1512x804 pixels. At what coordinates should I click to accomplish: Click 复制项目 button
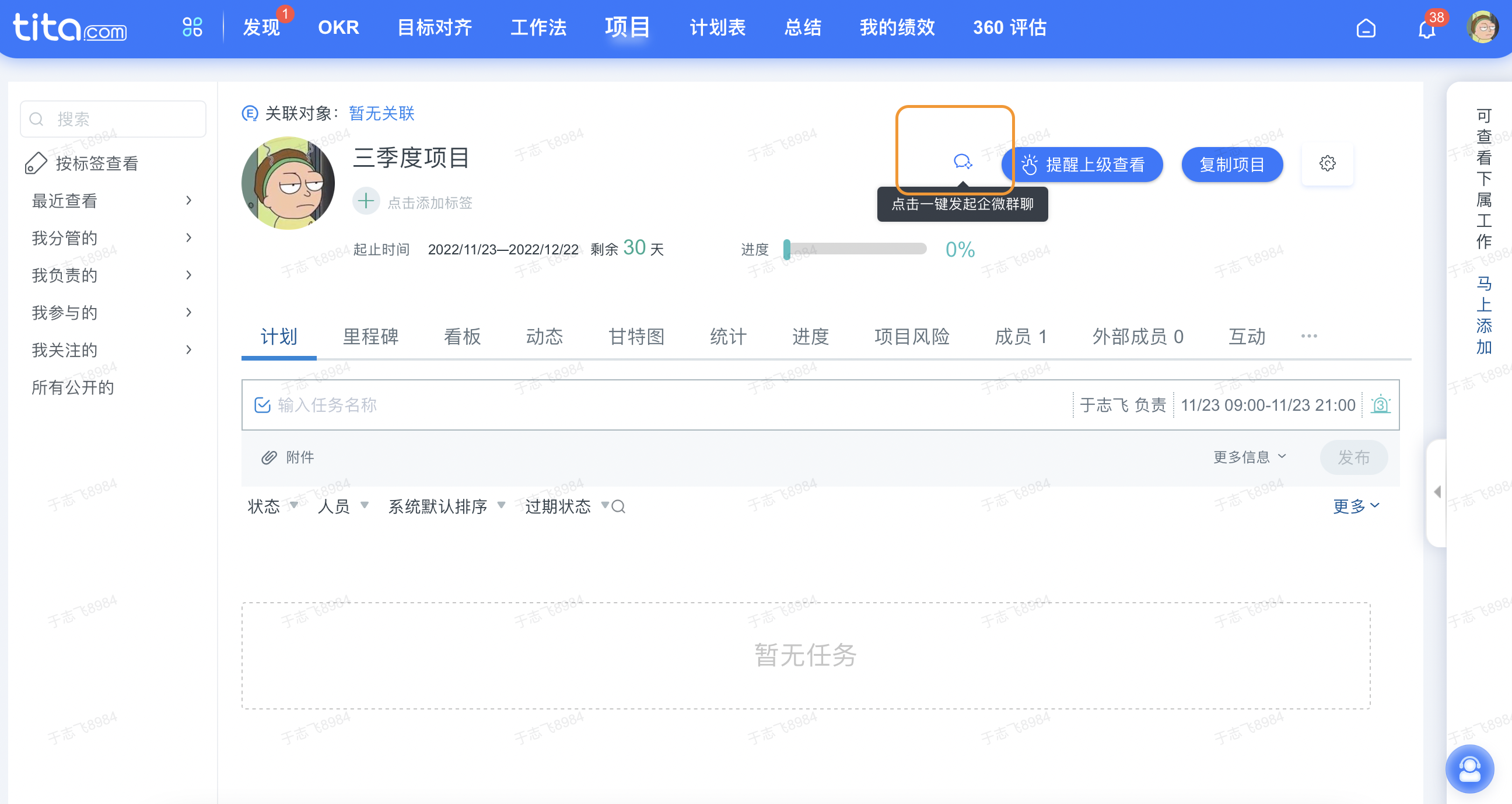(x=1233, y=165)
